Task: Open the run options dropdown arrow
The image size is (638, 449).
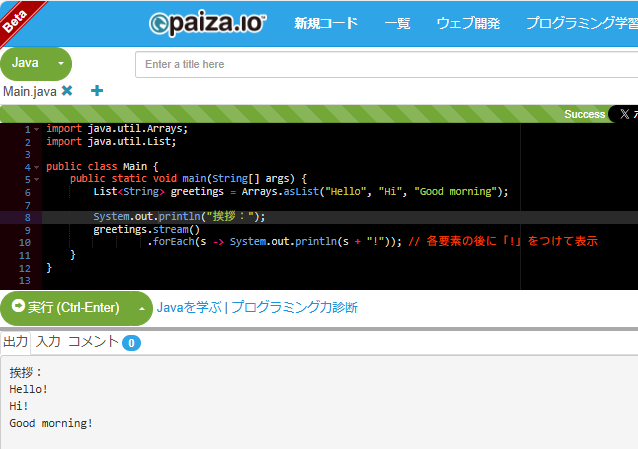Action: (x=141, y=308)
